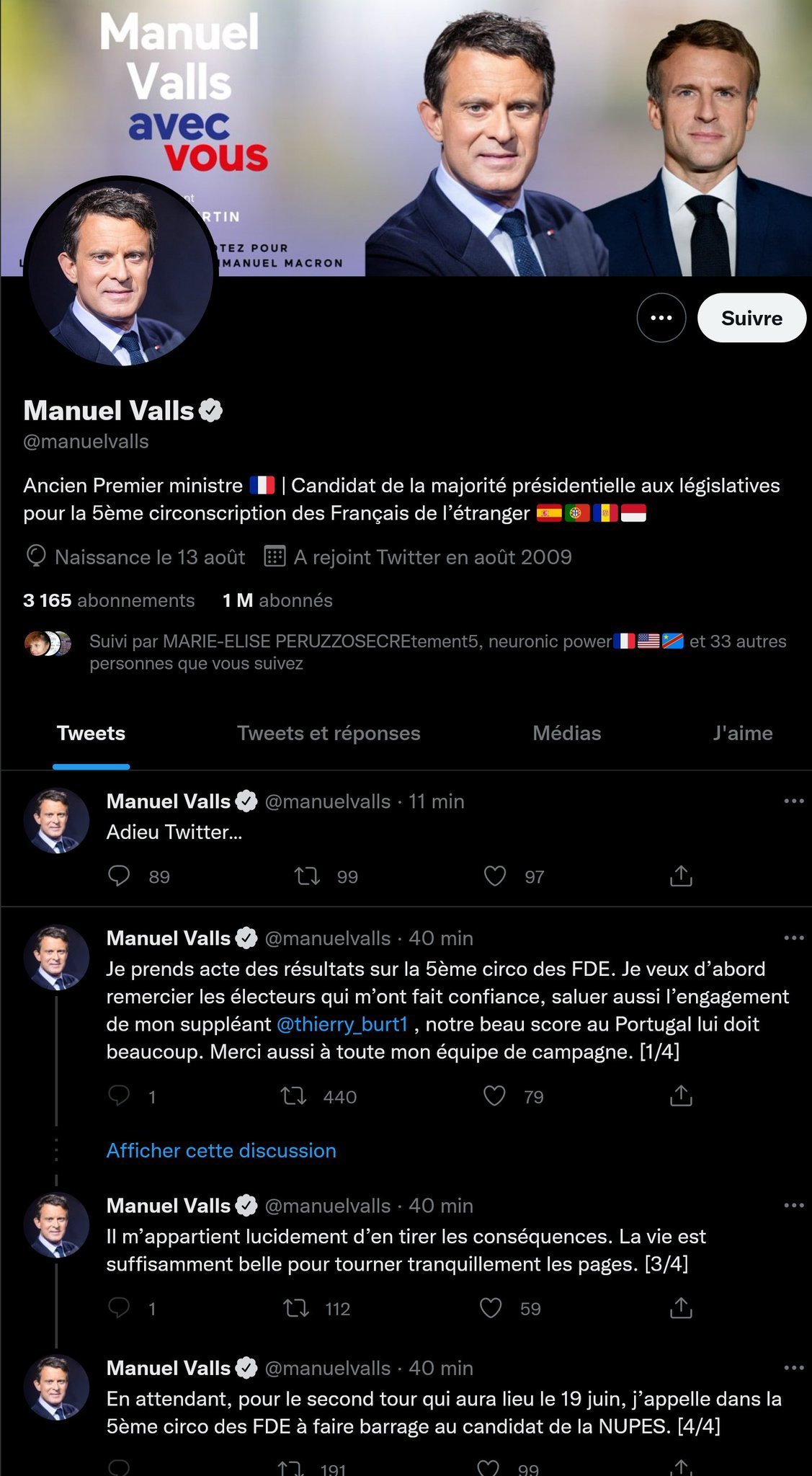The image size is (812, 1476).
Task: Open the "J'aime" tab
Action: [742, 733]
